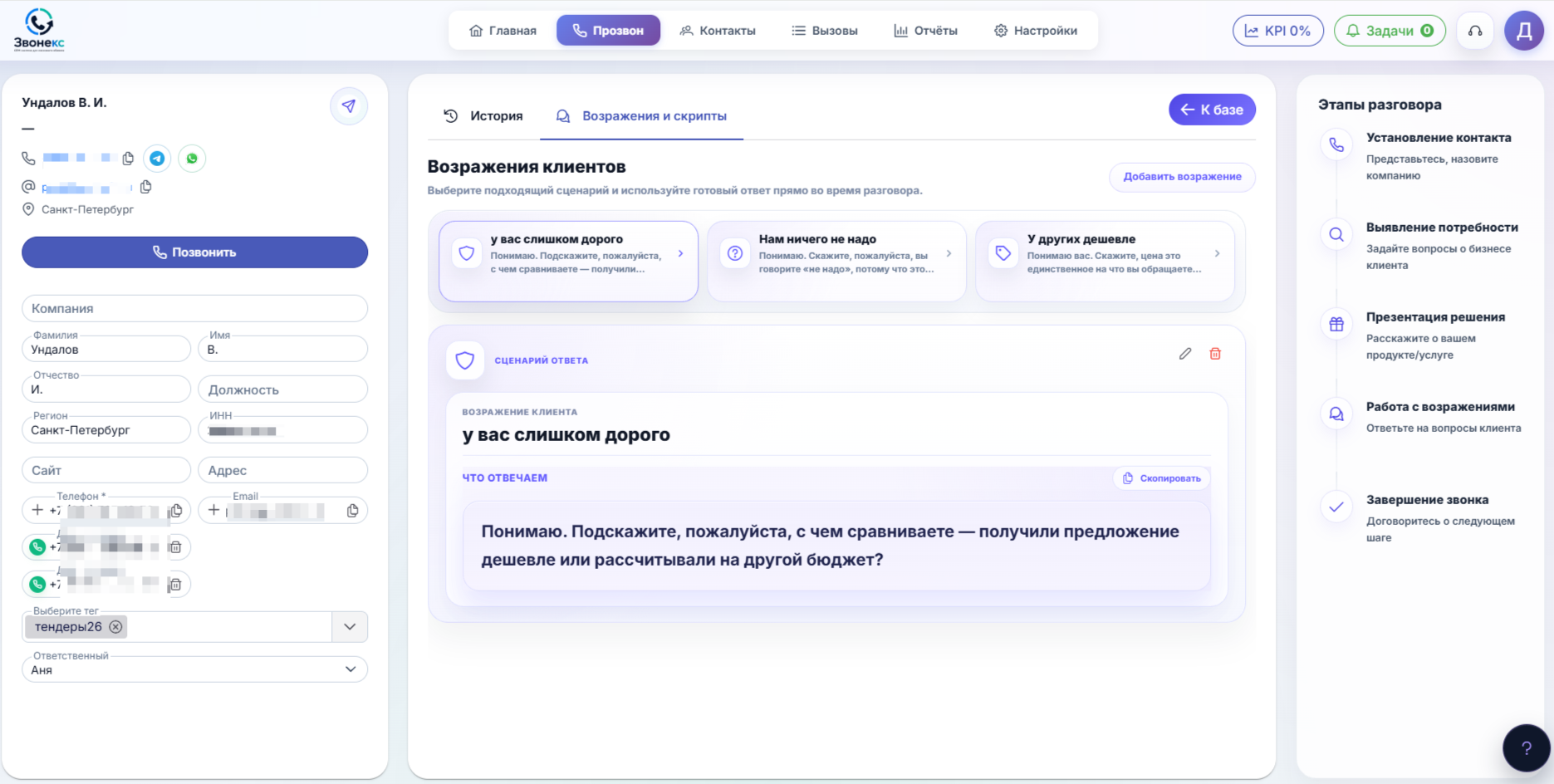Open the Отчёты section

(x=925, y=31)
